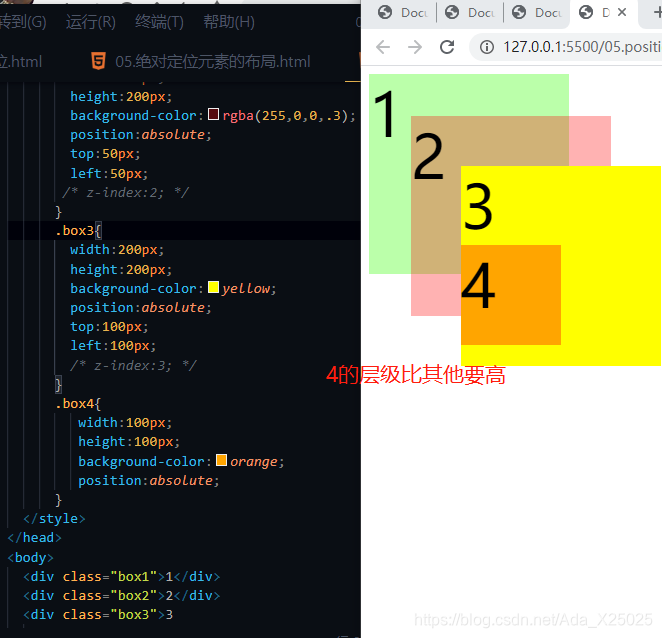This screenshot has height=638, width=662.
Task: Open the 转到(G) menu
Action: (22, 22)
